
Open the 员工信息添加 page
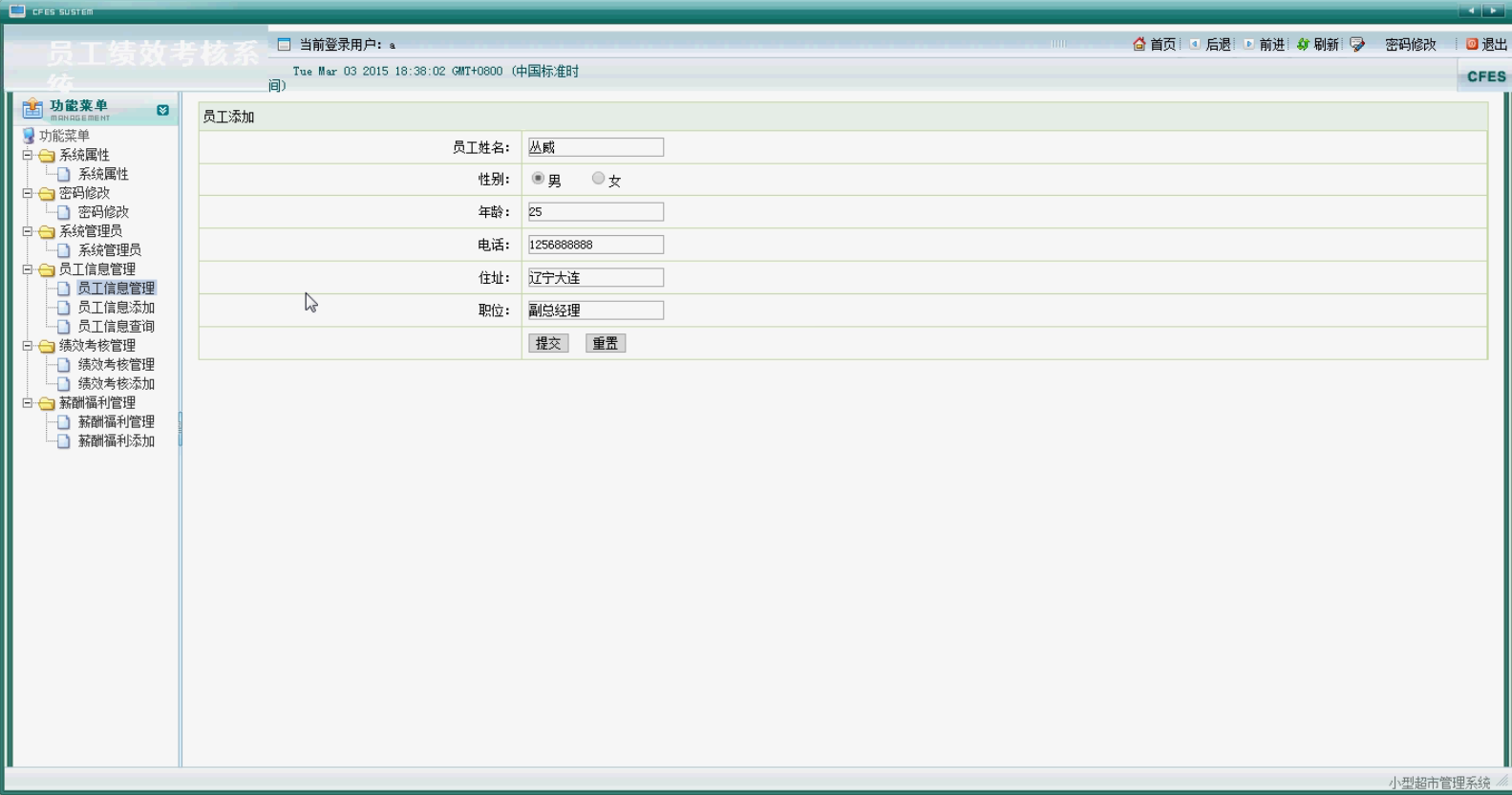click(x=116, y=308)
